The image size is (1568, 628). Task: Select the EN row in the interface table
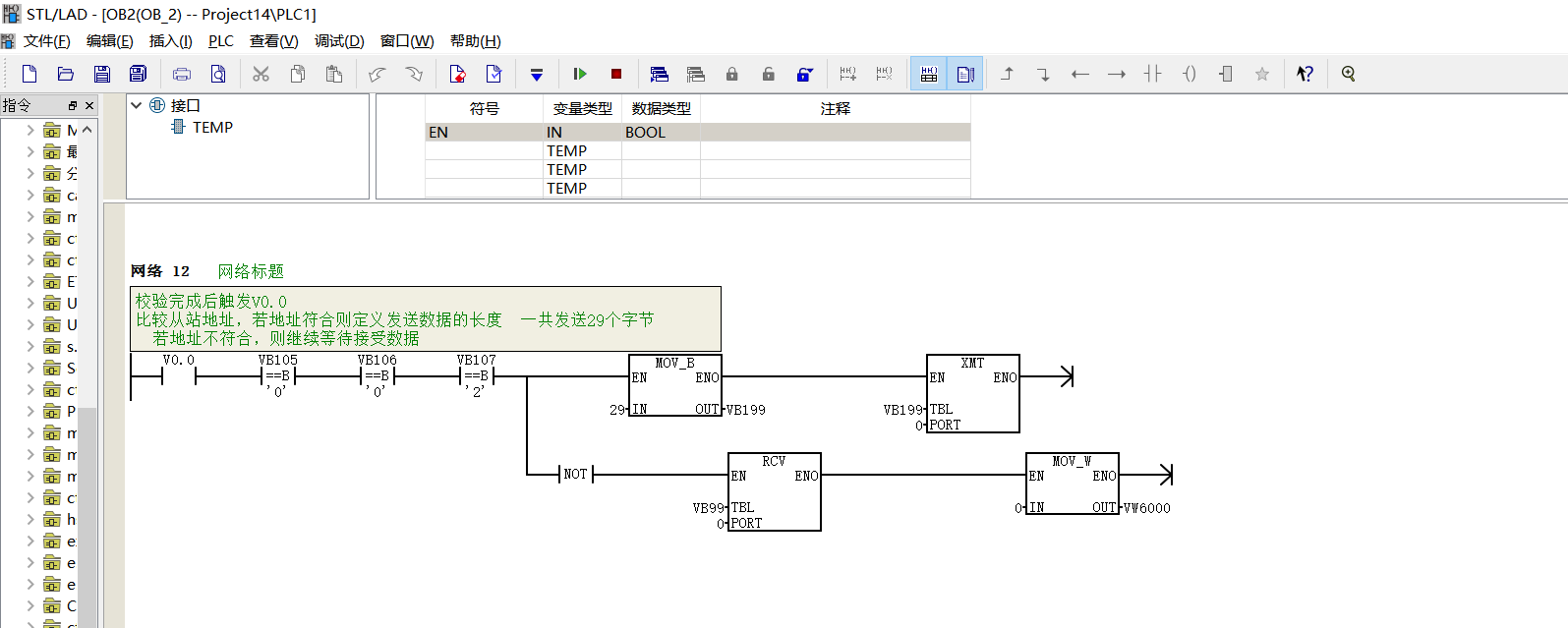(x=698, y=133)
